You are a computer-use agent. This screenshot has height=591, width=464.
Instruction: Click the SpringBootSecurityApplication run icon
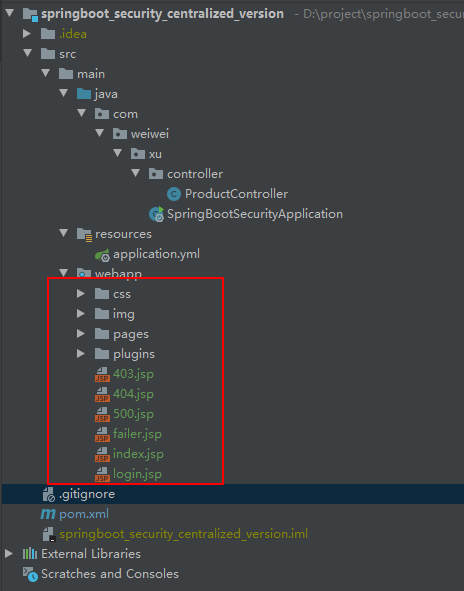point(156,214)
